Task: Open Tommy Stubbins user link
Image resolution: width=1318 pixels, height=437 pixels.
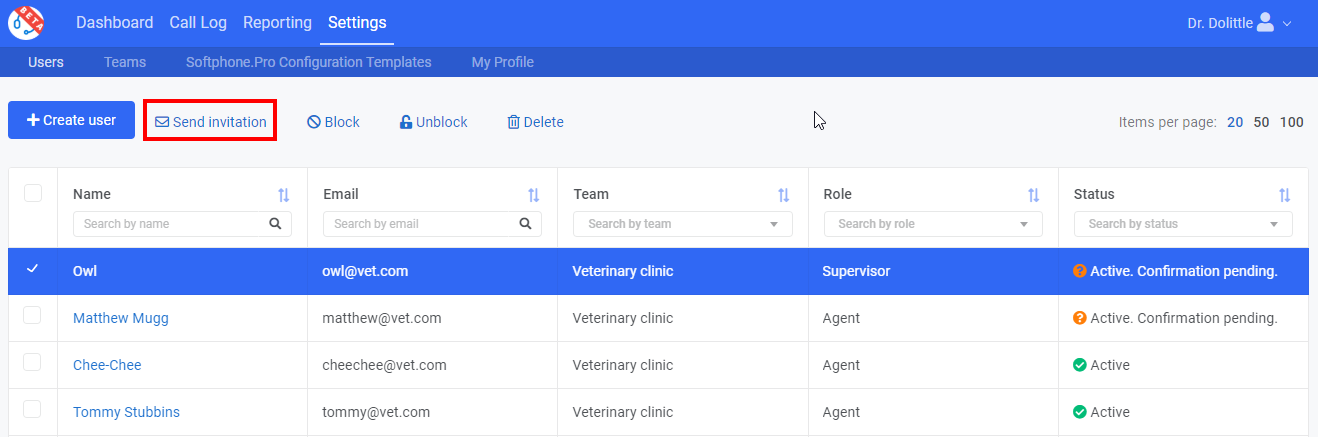Action: [x=126, y=412]
